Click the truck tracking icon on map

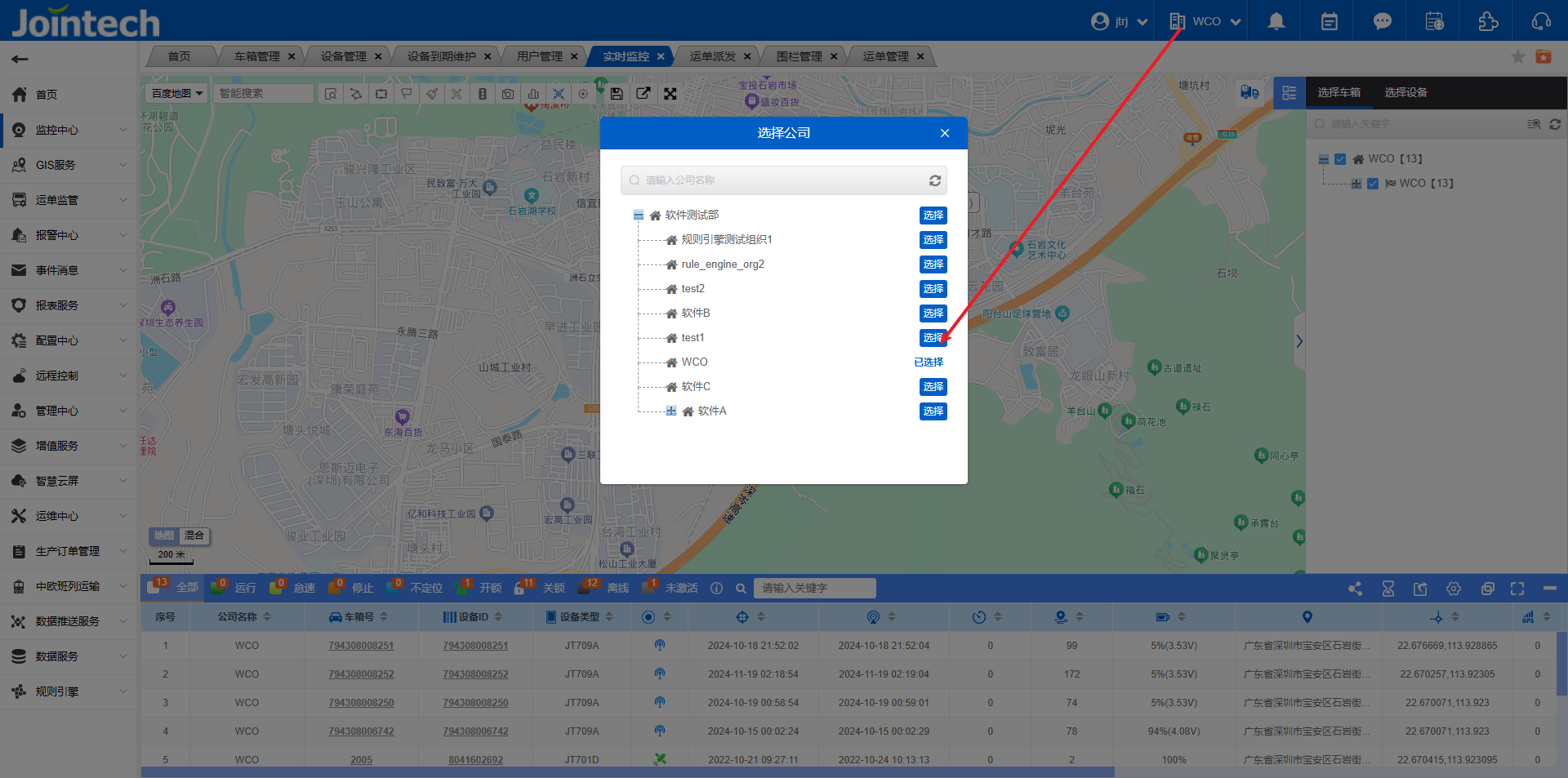[x=1249, y=92]
